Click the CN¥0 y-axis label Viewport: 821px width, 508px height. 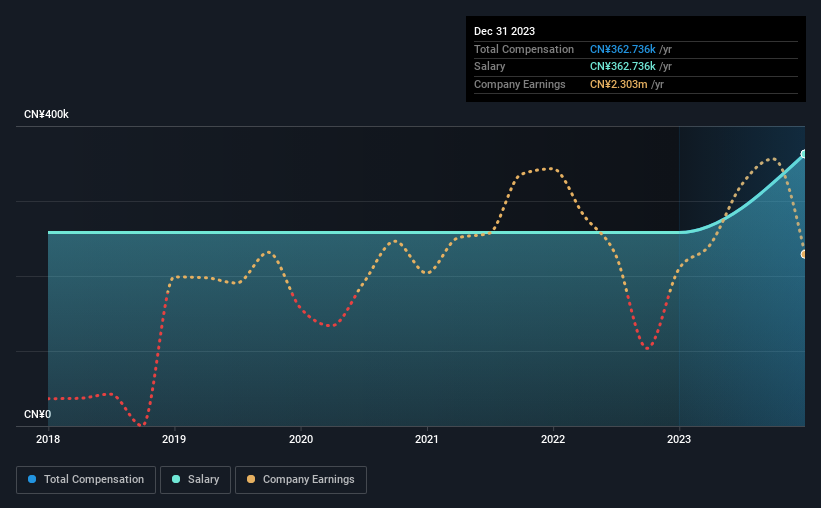click(x=37, y=414)
